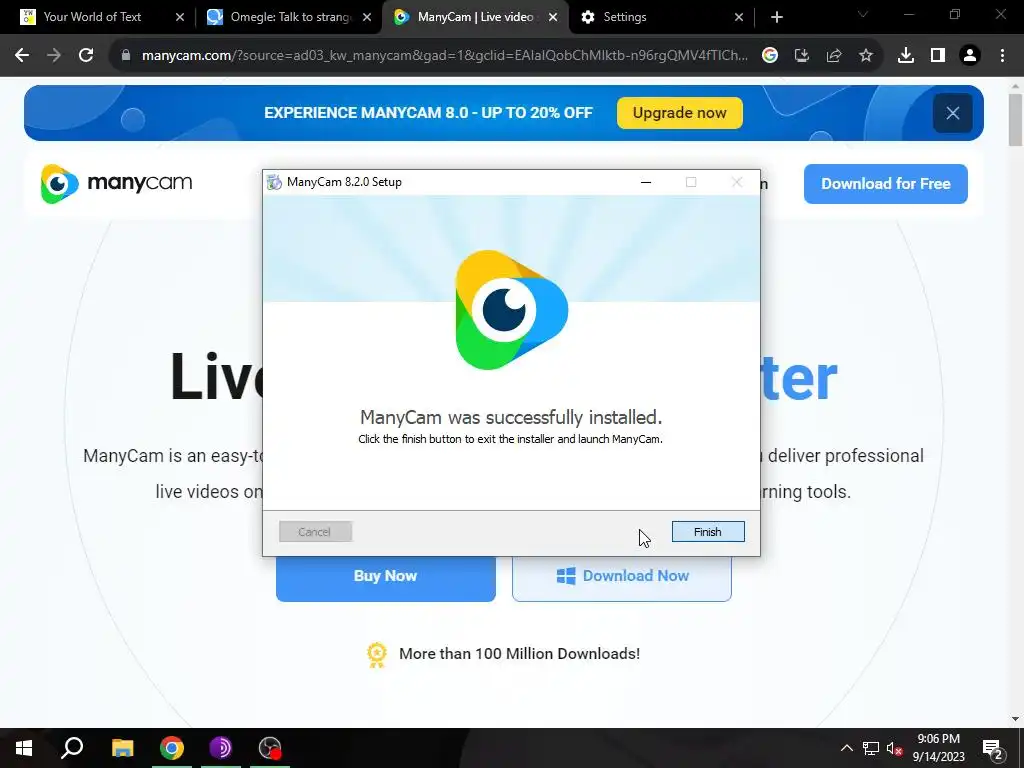The image size is (1024, 768).
Task: Dismiss the ManyCam 8.0 promo banner
Action: pyautogui.click(x=953, y=113)
